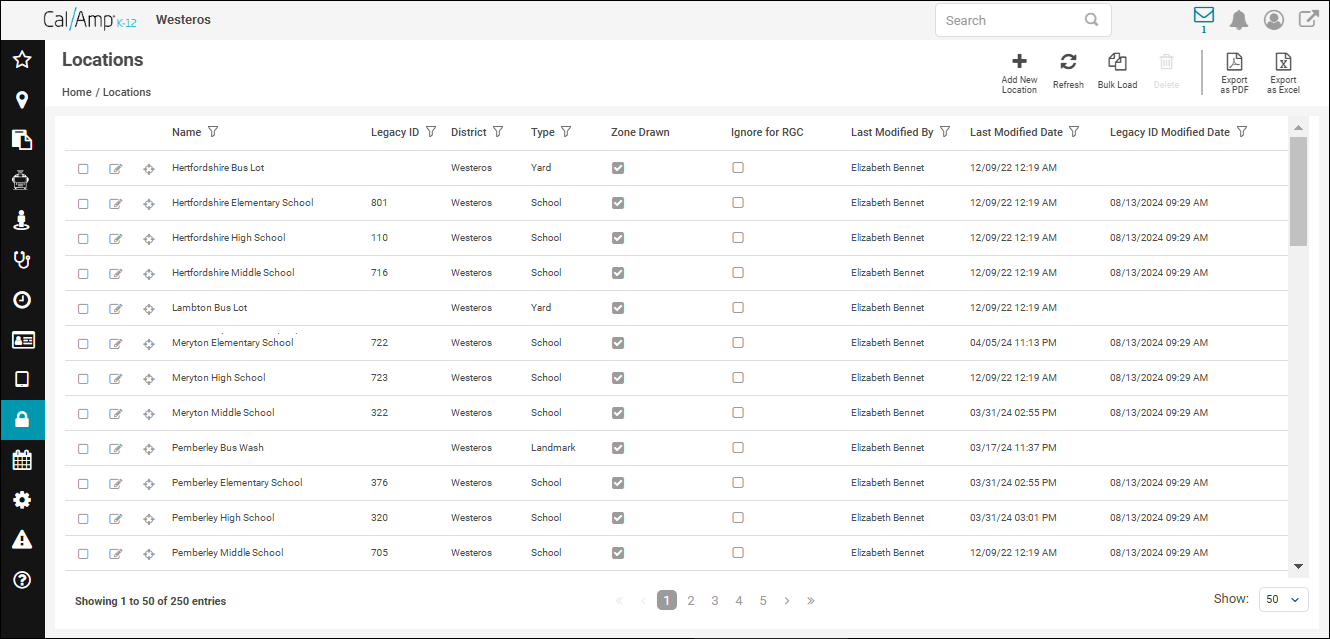Go to page 5
Viewport: 1330px width, 639px height.
763,601
